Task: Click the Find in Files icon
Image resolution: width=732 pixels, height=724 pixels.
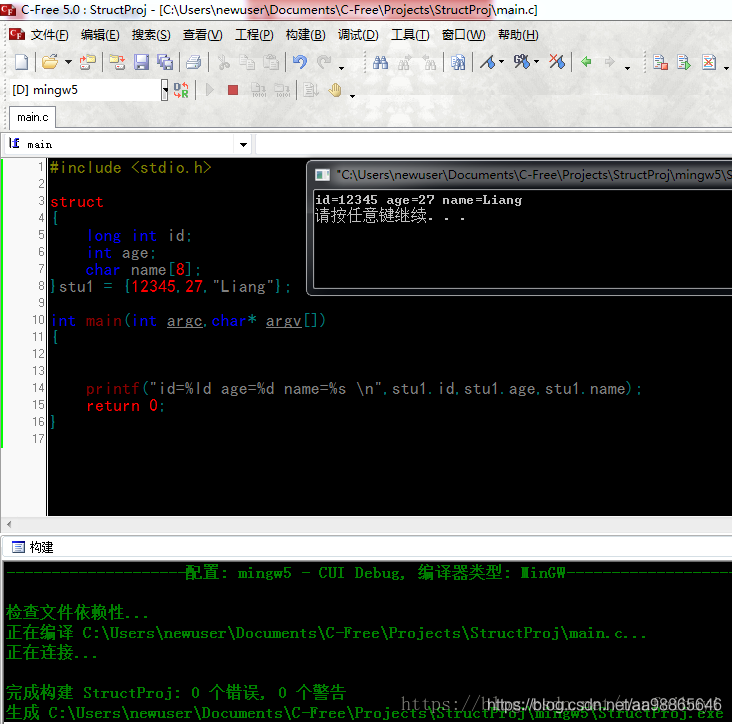Action: (x=458, y=62)
